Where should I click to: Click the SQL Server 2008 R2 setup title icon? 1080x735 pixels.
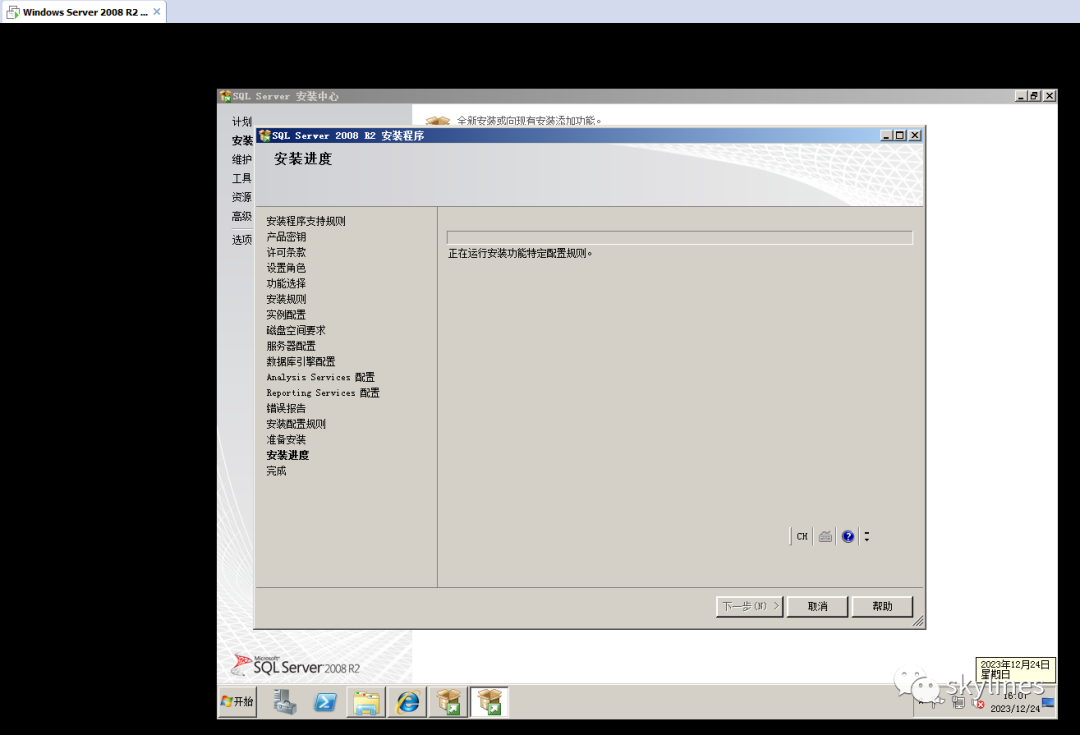point(264,135)
